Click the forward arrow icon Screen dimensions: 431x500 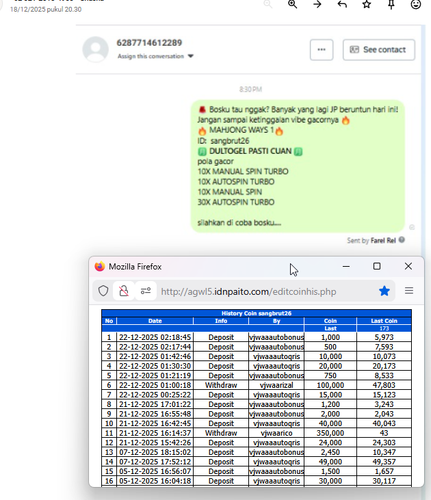click(x=317, y=4)
